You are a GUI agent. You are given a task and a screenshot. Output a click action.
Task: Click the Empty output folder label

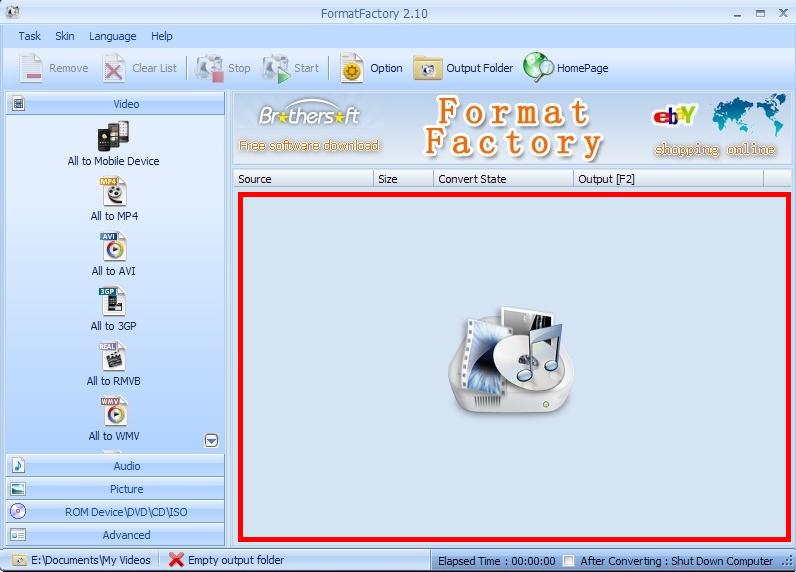coord(236,560)
